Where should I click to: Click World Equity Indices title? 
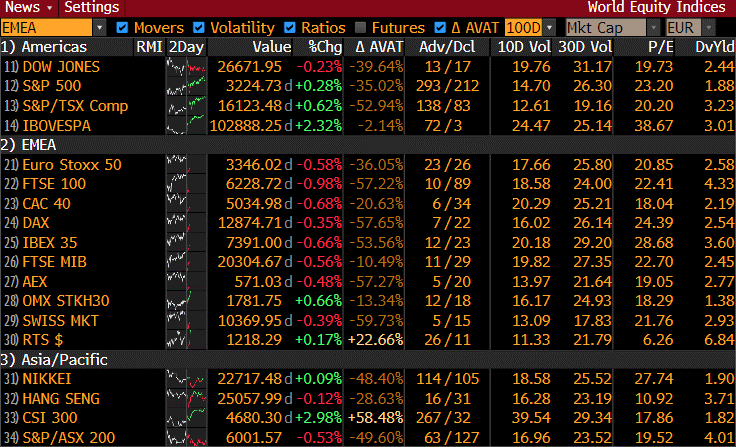[656, 8]
